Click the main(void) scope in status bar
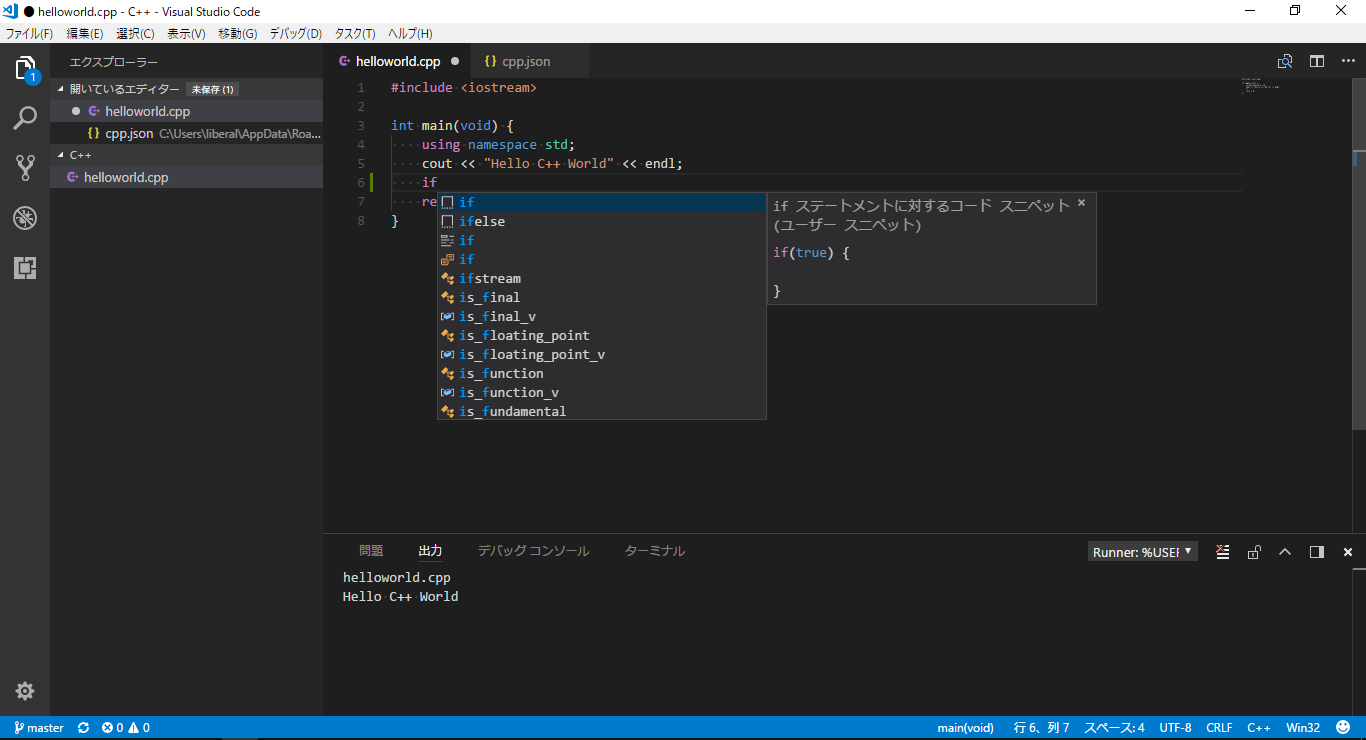Image resolution: width=1366 pixels, height=740 pixels. point(965,728)
